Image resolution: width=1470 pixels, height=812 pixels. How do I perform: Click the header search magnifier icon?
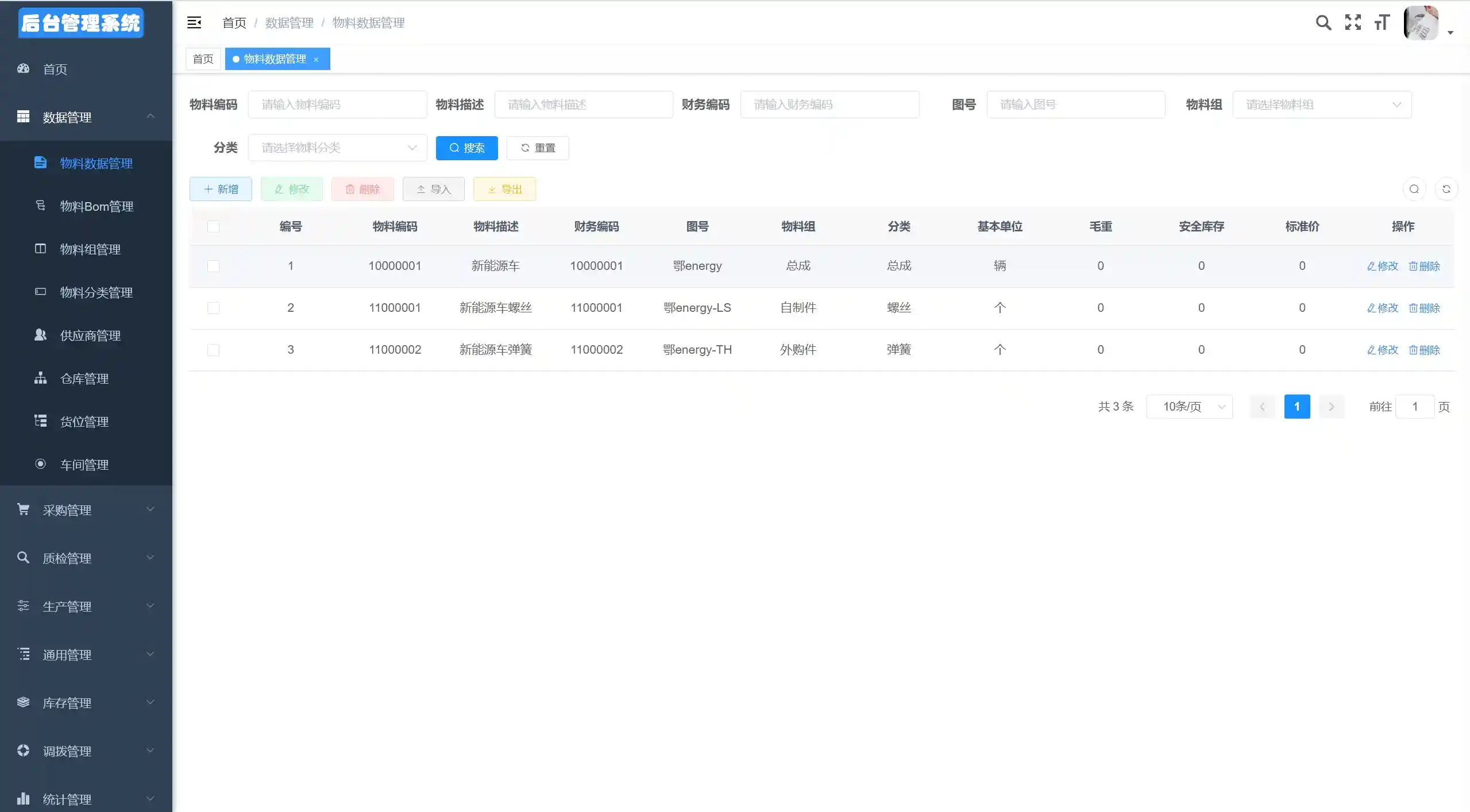pyautogui.click(x=1323, y=23)
